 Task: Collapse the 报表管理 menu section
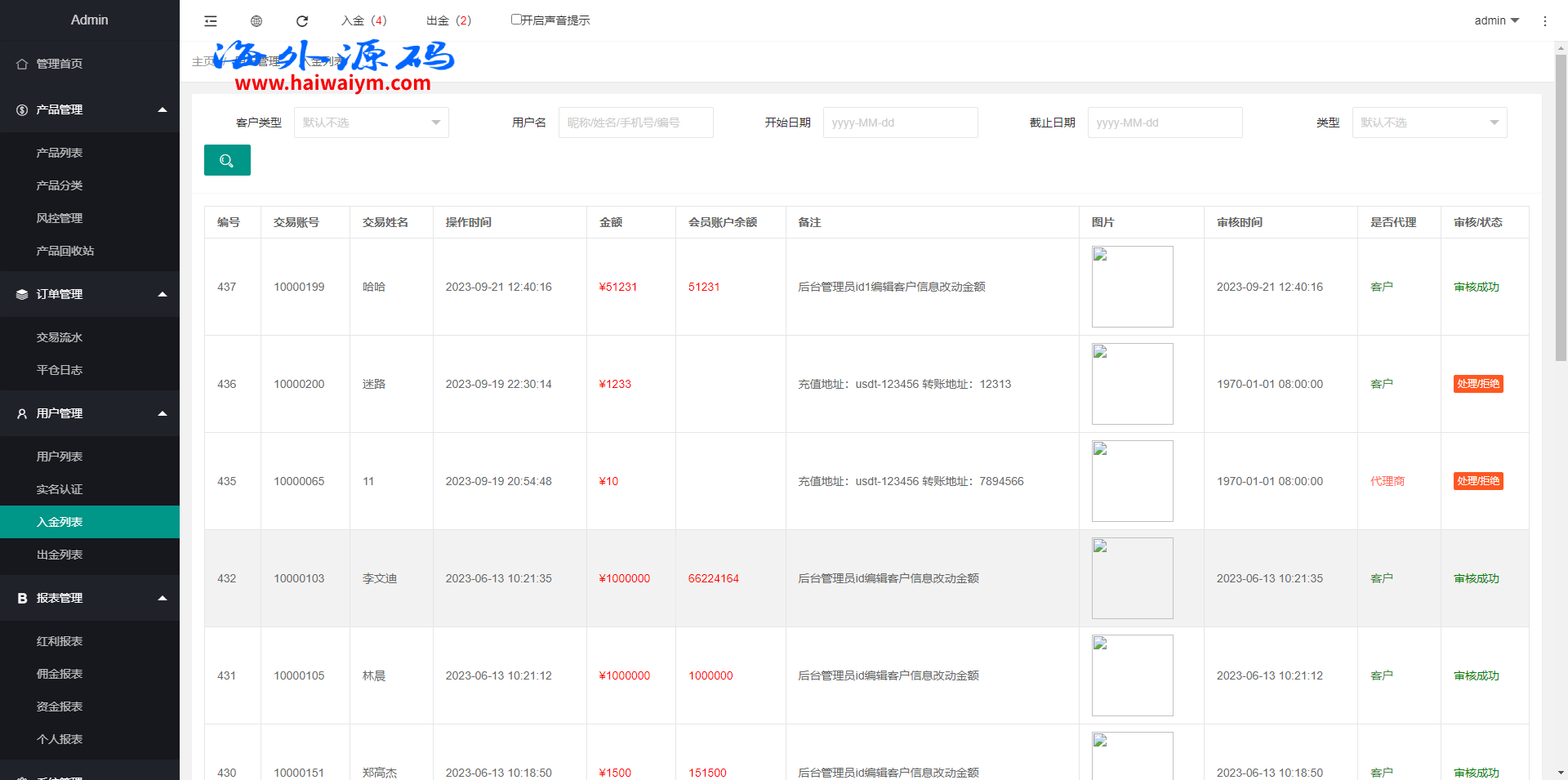163,598
